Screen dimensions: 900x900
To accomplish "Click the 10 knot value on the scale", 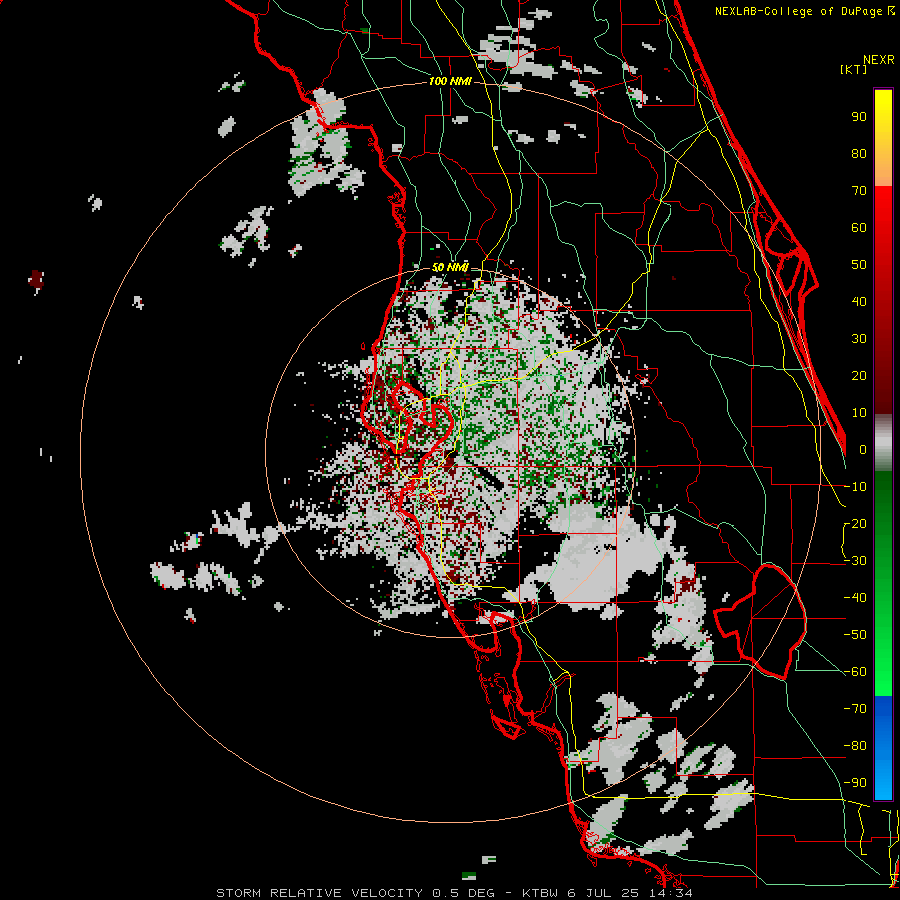I will pyautogui.click(x=859, y=413).
